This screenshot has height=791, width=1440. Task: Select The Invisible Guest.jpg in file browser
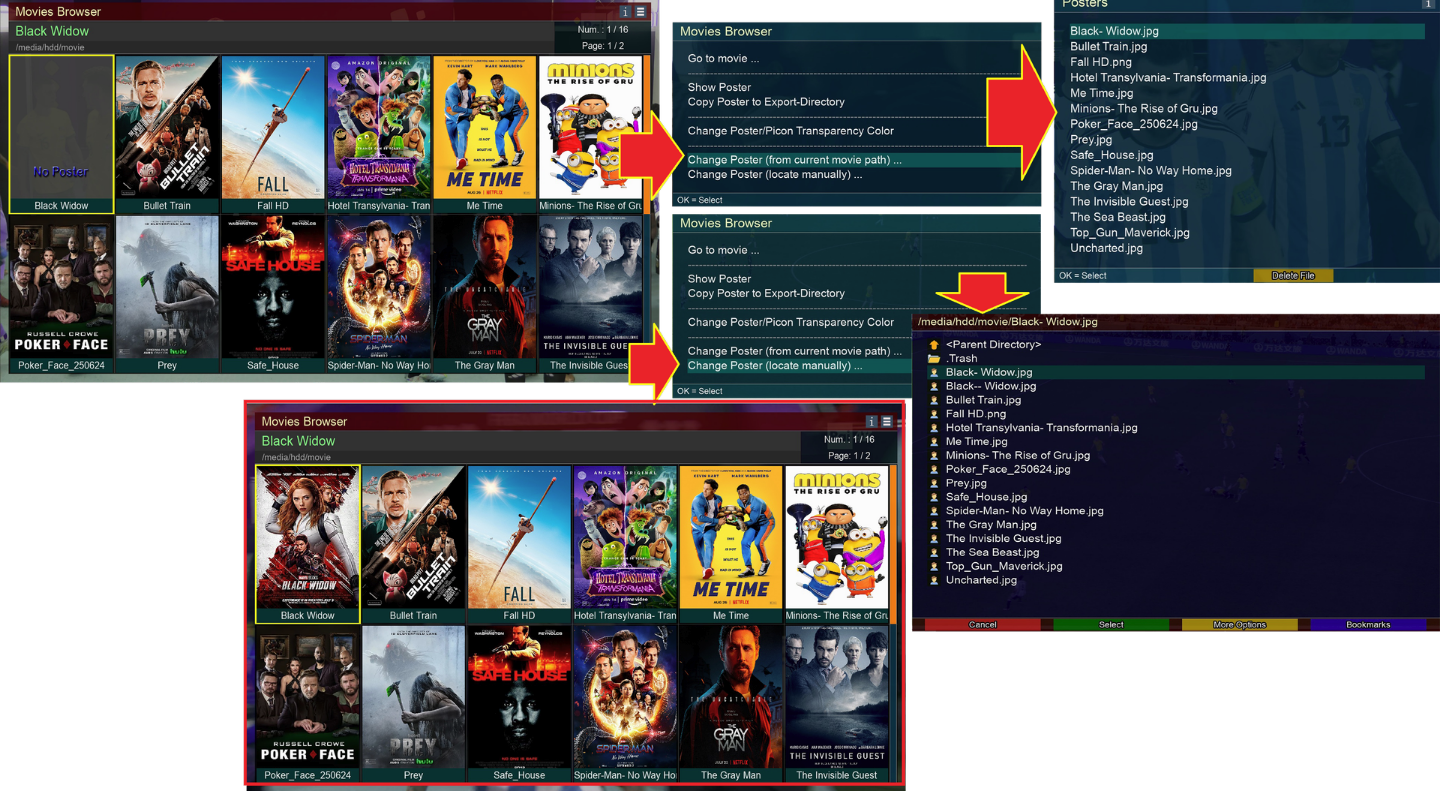(1003, 538)
